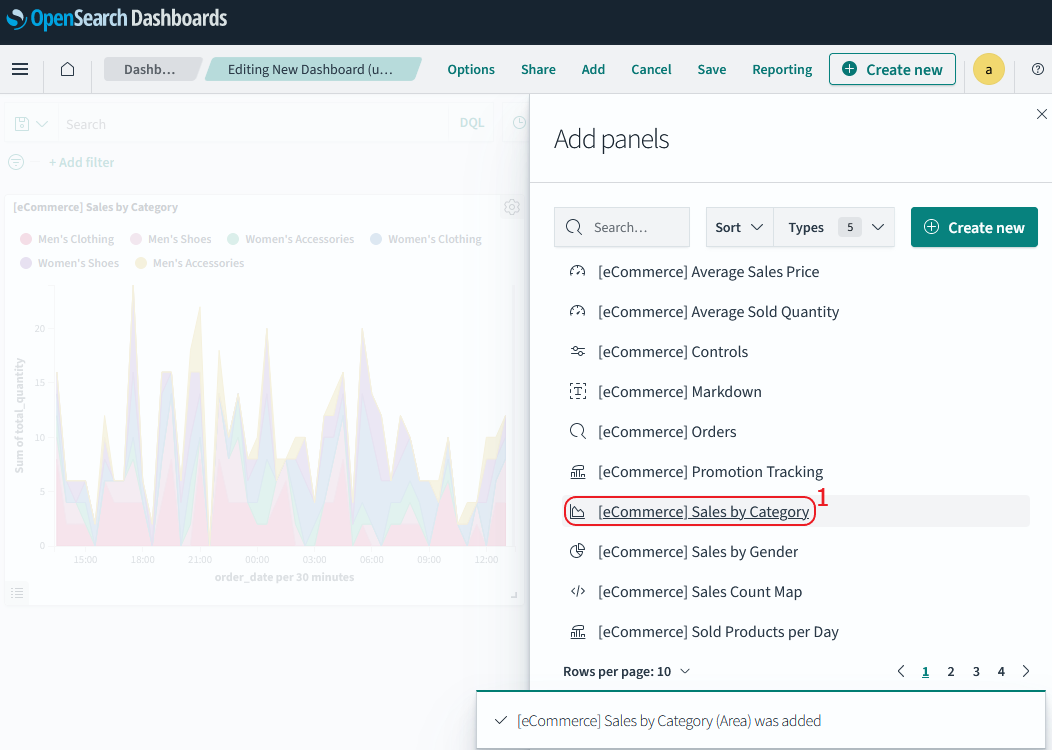Add the eCommerce Average Sales Price panel
This screenshot has height=750, width=1052.
pyautogui.click(x=708, y=272)
